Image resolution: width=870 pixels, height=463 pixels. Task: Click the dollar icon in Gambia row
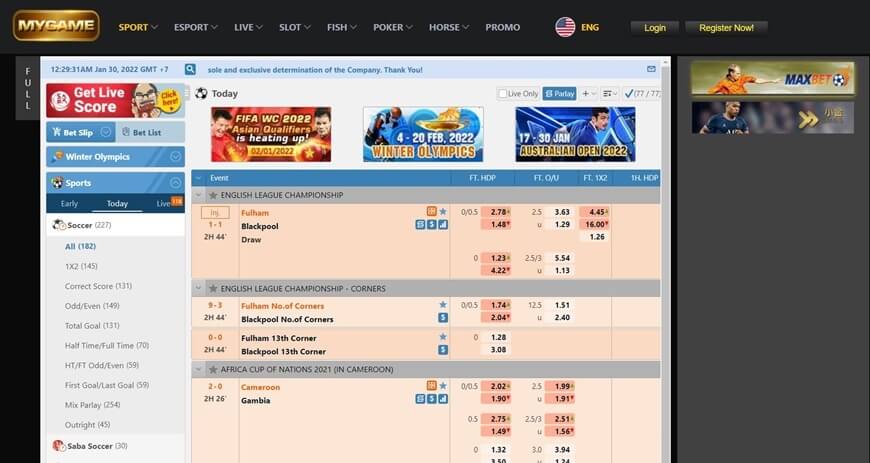tap(432, 399)
